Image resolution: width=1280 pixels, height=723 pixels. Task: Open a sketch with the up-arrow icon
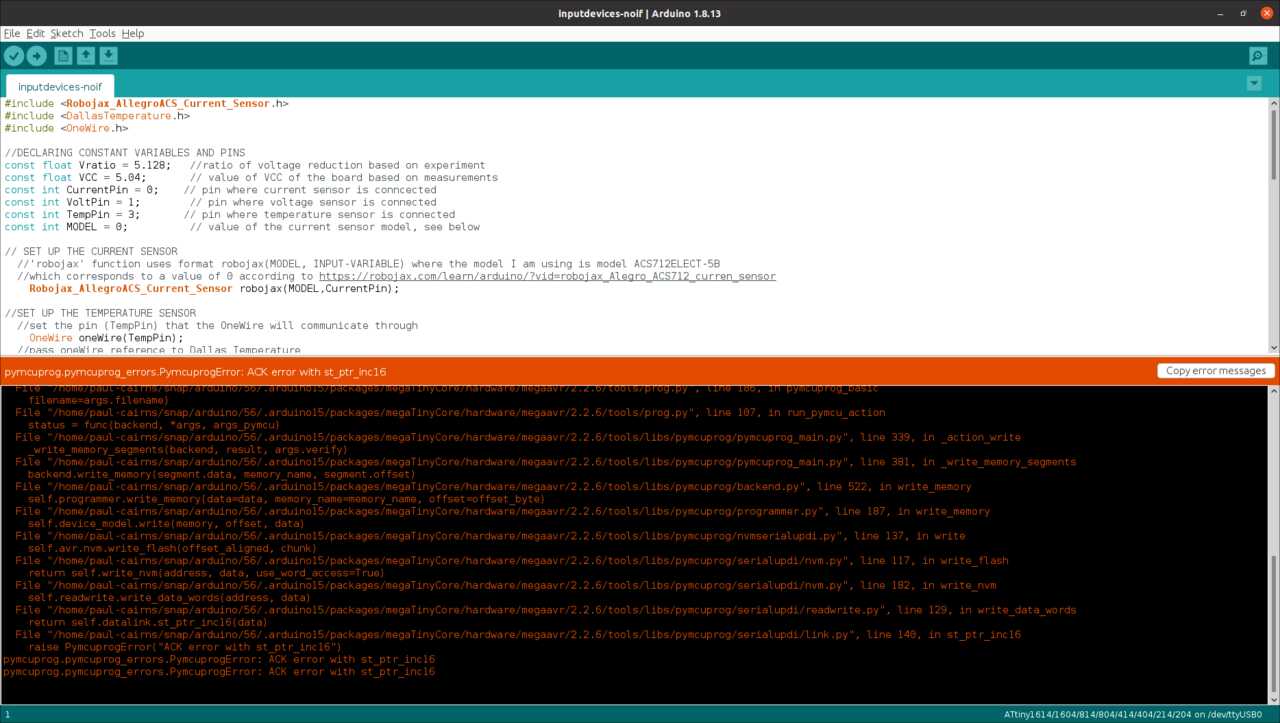(x=86, y=56)
